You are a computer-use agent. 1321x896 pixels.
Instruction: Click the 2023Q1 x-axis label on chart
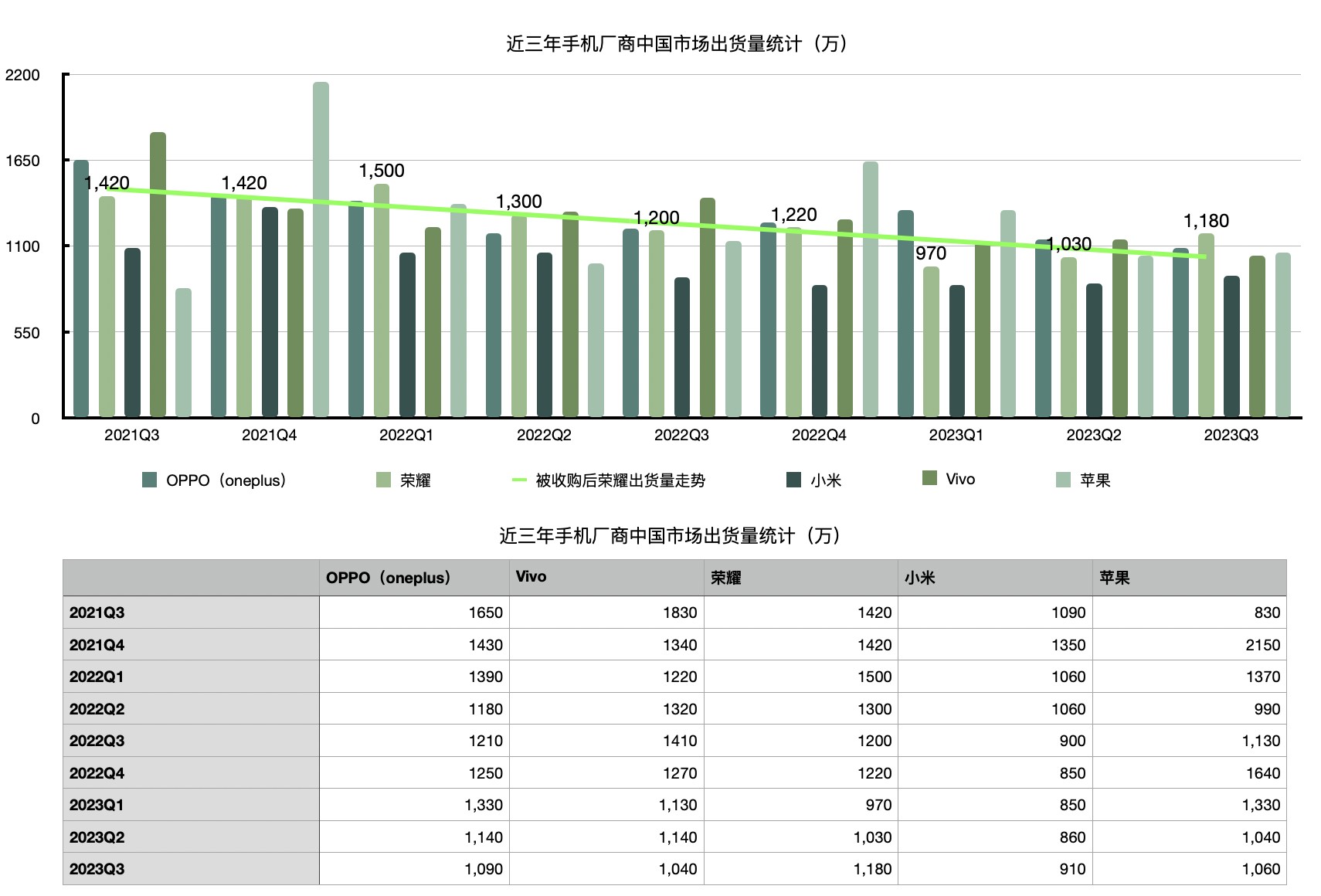[956, 435]
